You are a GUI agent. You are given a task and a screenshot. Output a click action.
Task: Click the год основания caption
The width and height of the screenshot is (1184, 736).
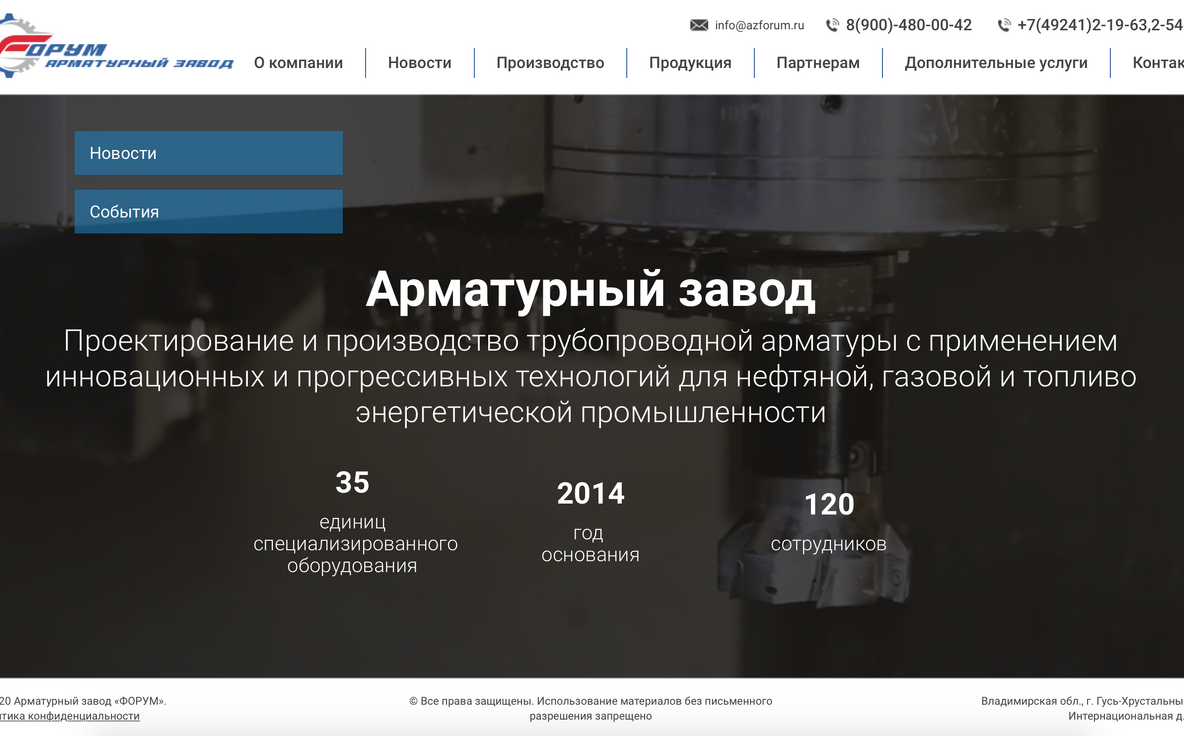pos(590,544)
